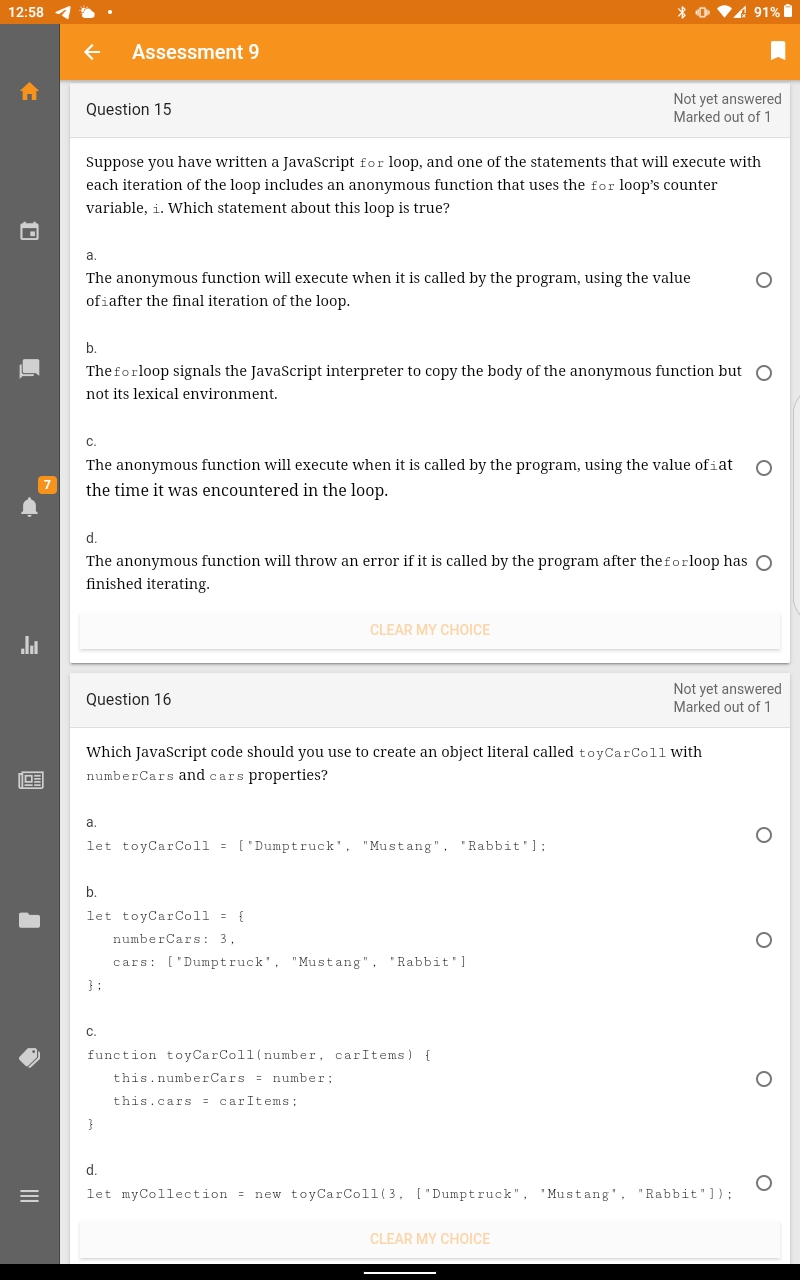
Task: Open the Home icon in the sidebar
Action: click(30, 91)
